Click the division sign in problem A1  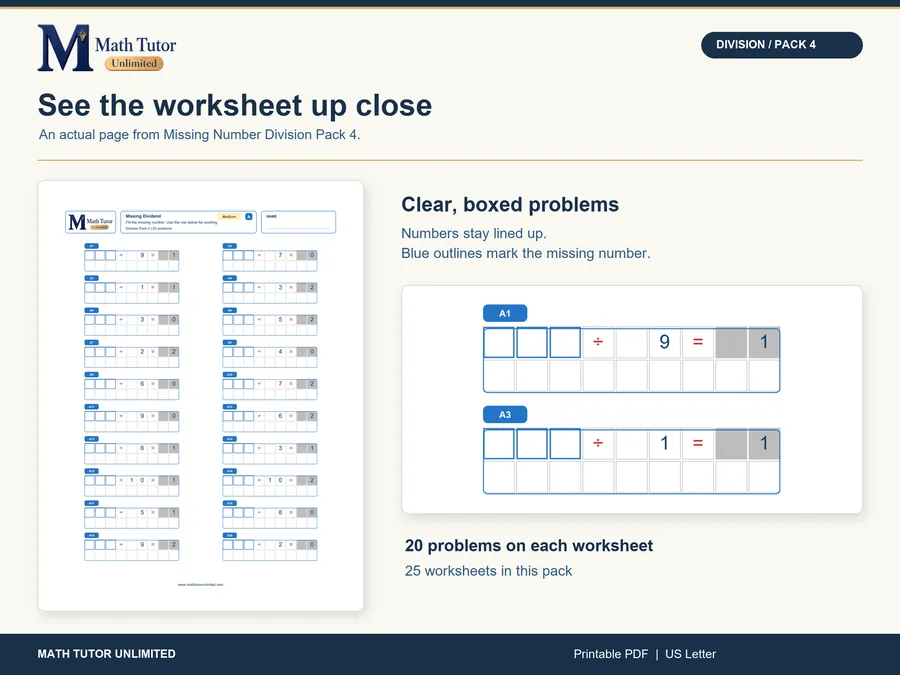(x=598, y=342)
